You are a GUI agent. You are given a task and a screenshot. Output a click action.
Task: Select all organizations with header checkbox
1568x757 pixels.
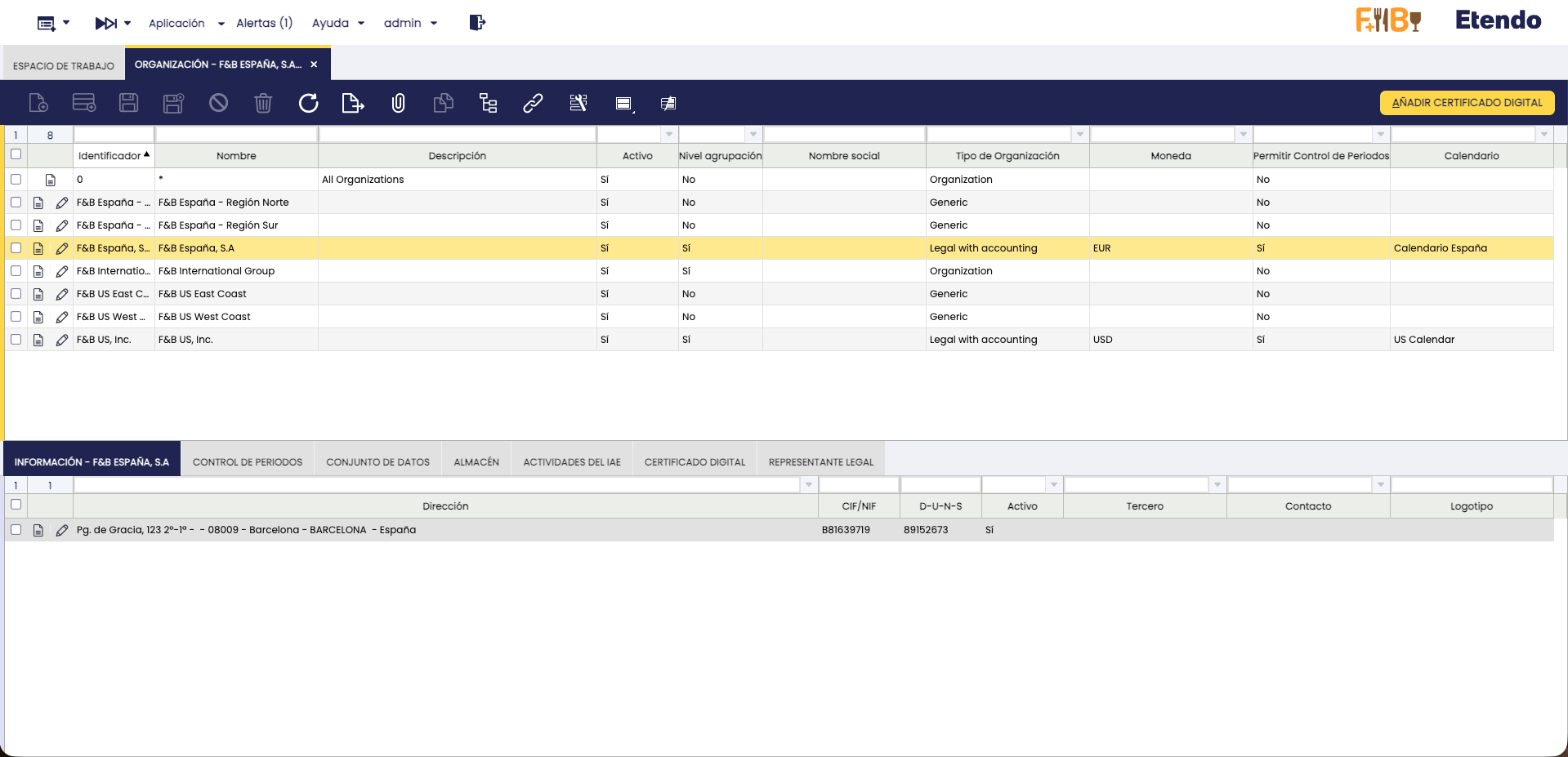16,154
